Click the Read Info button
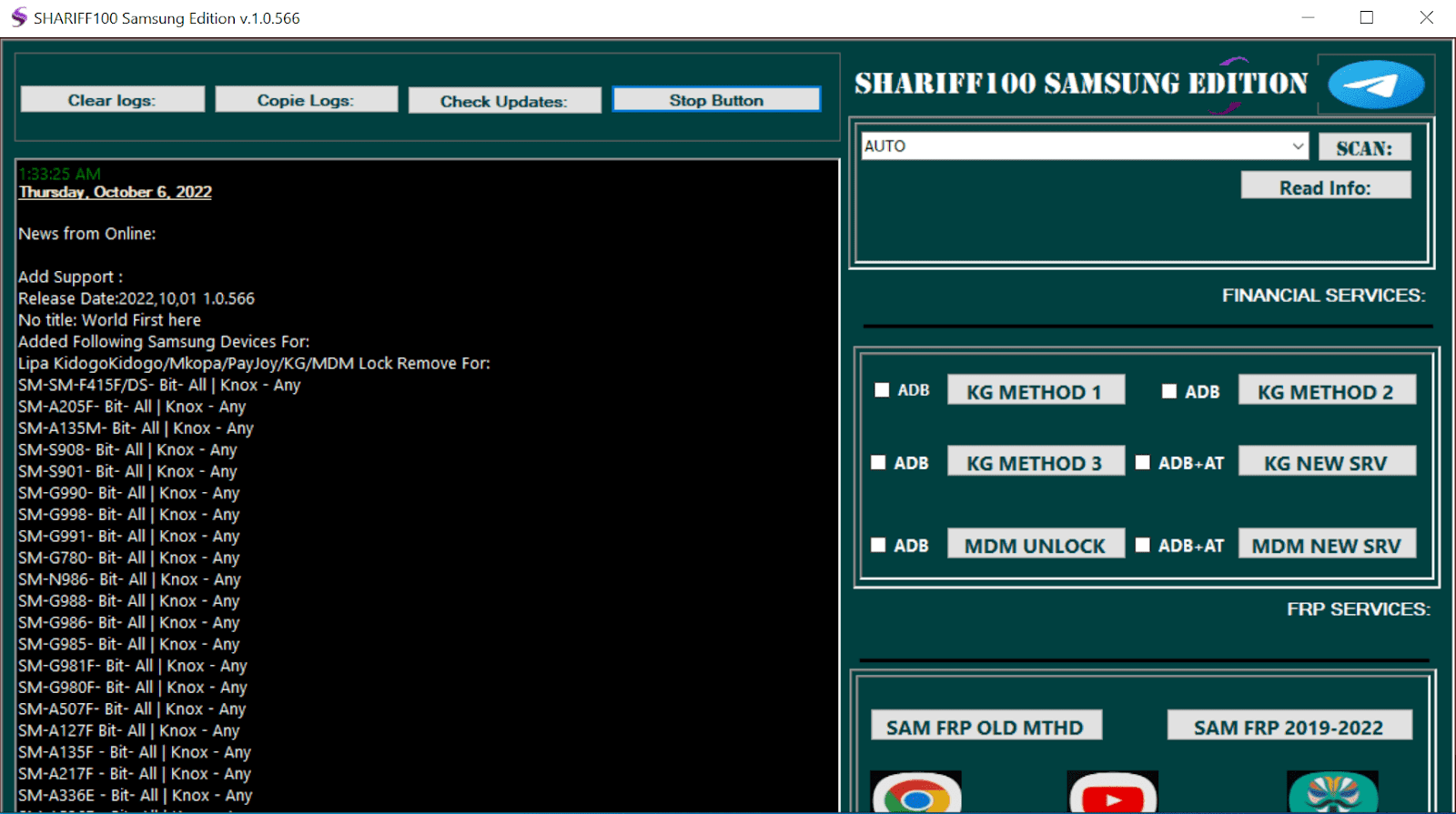The width and height of the screenshot is (1456, 814). 1325,186
